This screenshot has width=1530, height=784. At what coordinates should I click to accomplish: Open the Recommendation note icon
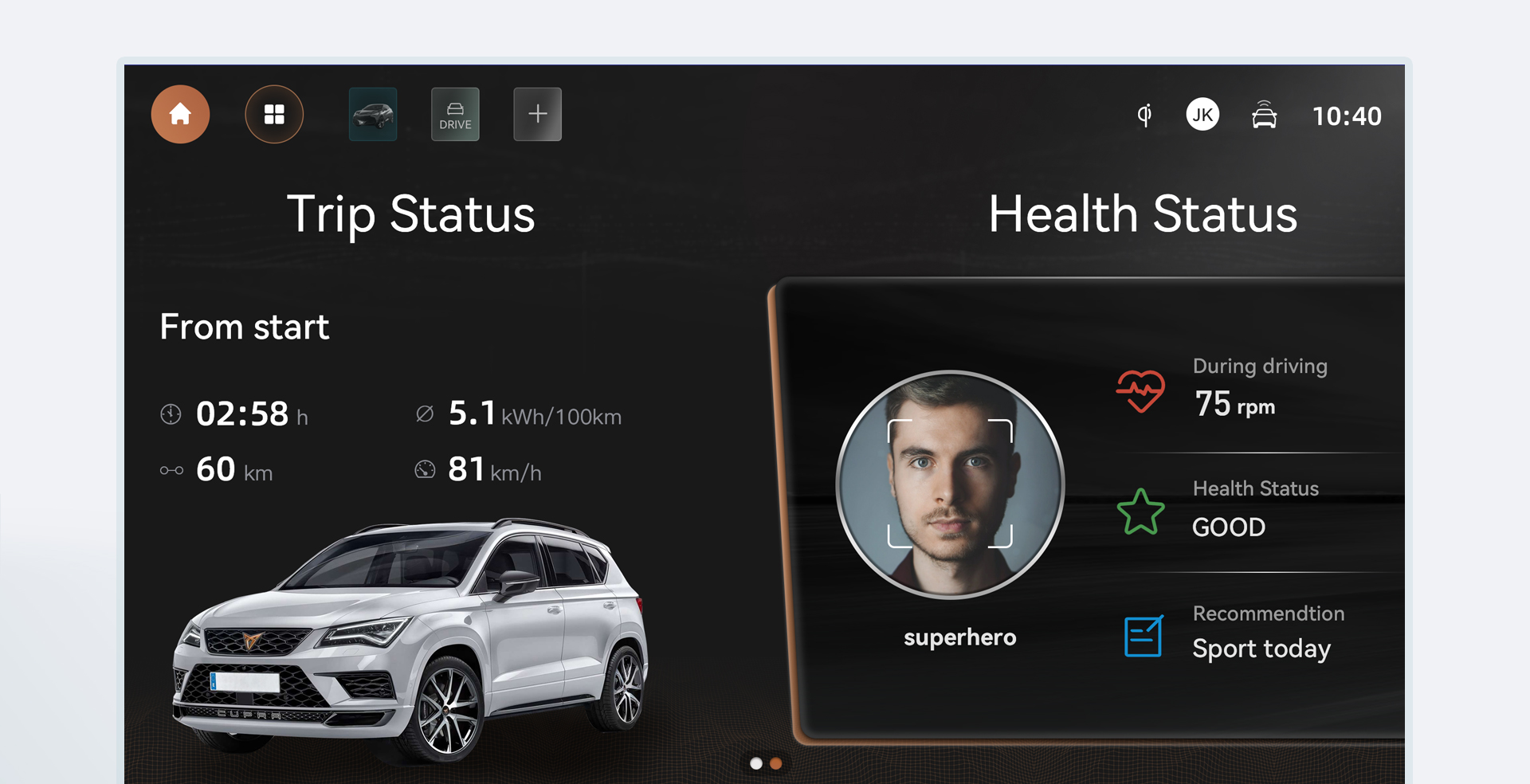1144,636
